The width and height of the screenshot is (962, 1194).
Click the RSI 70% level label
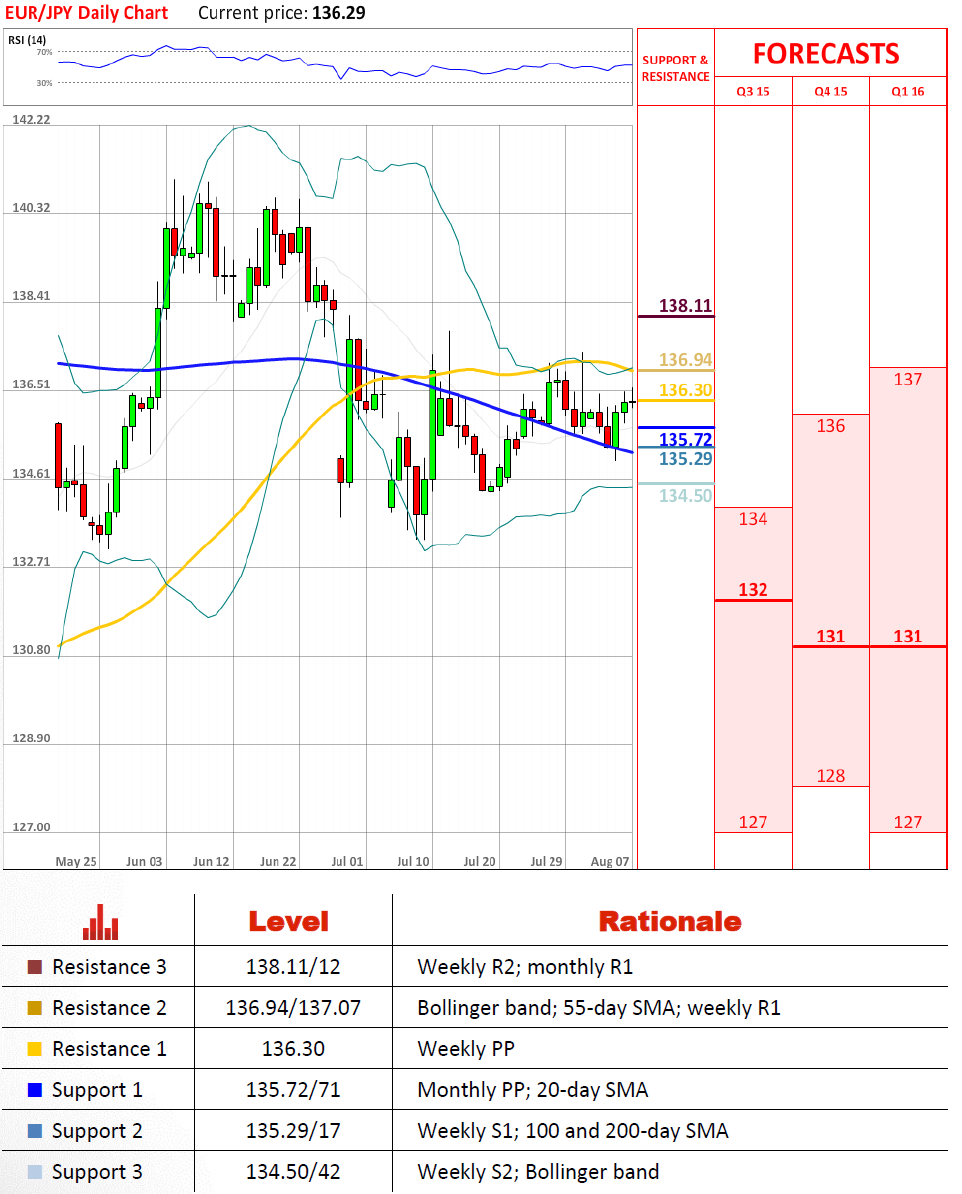coord(44,53)
